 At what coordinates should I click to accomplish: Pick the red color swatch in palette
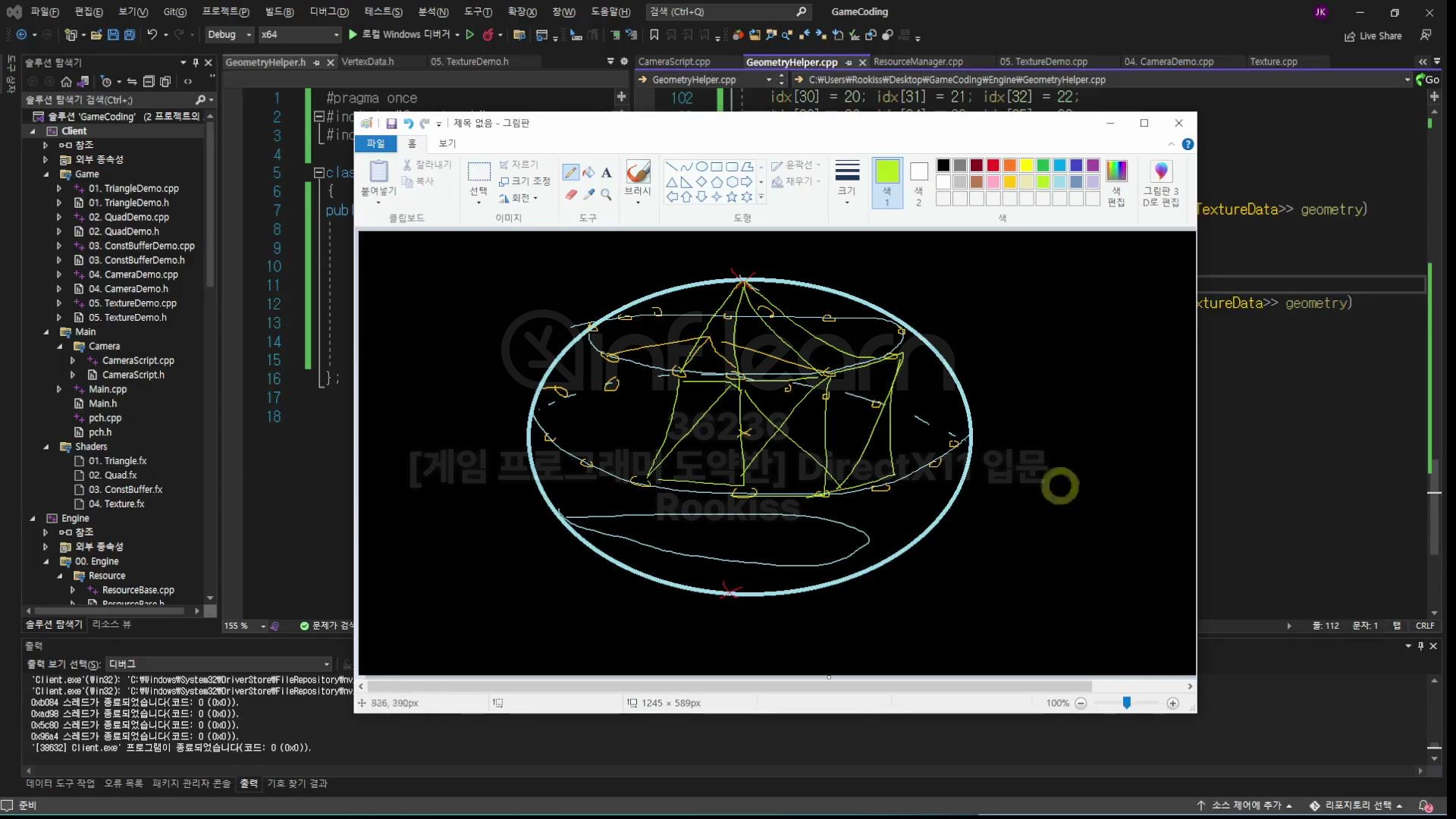click(x=993, y=165)
